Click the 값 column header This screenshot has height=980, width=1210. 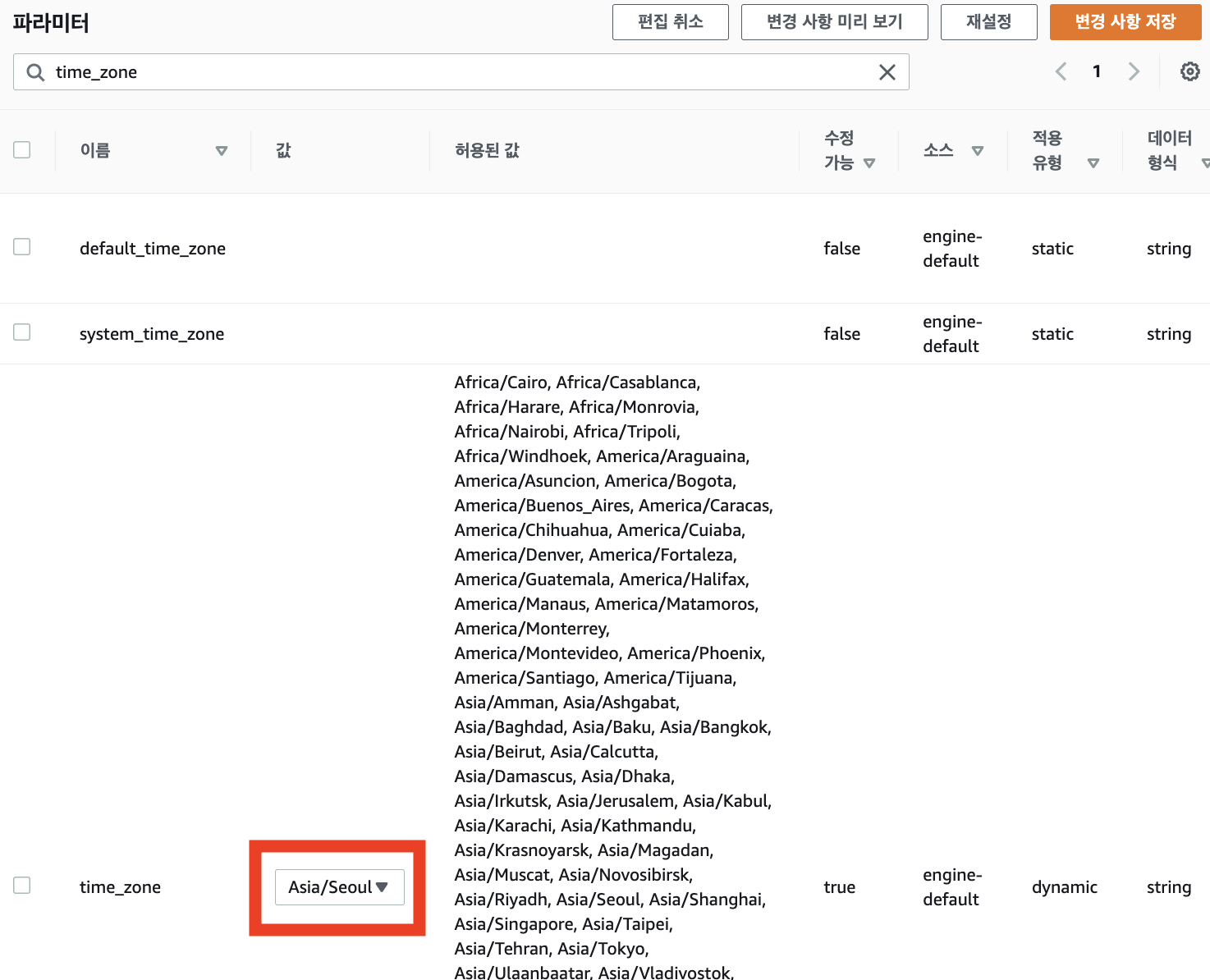tap(283, 150)
